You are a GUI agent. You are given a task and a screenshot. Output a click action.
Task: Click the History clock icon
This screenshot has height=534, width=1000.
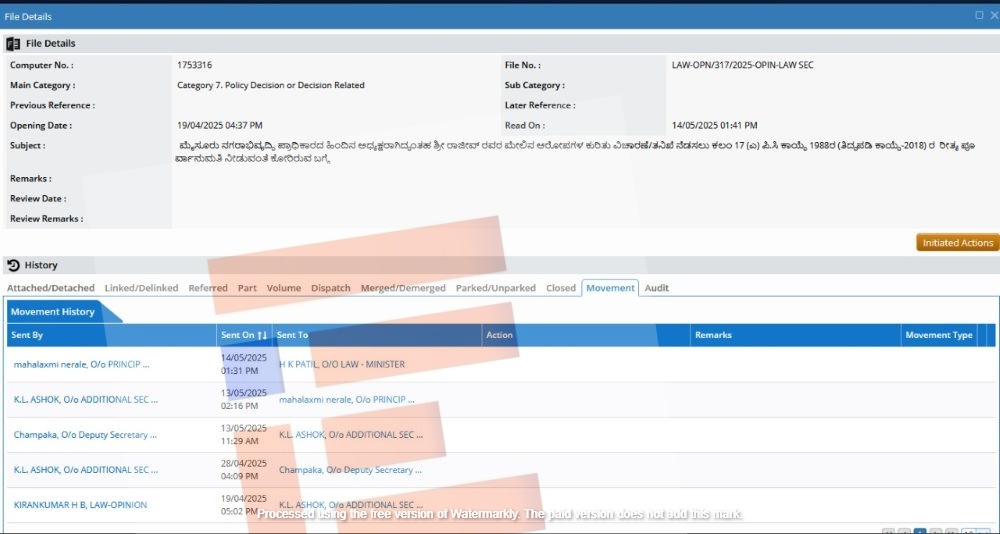pyautogui.click(x=13, y=265)
